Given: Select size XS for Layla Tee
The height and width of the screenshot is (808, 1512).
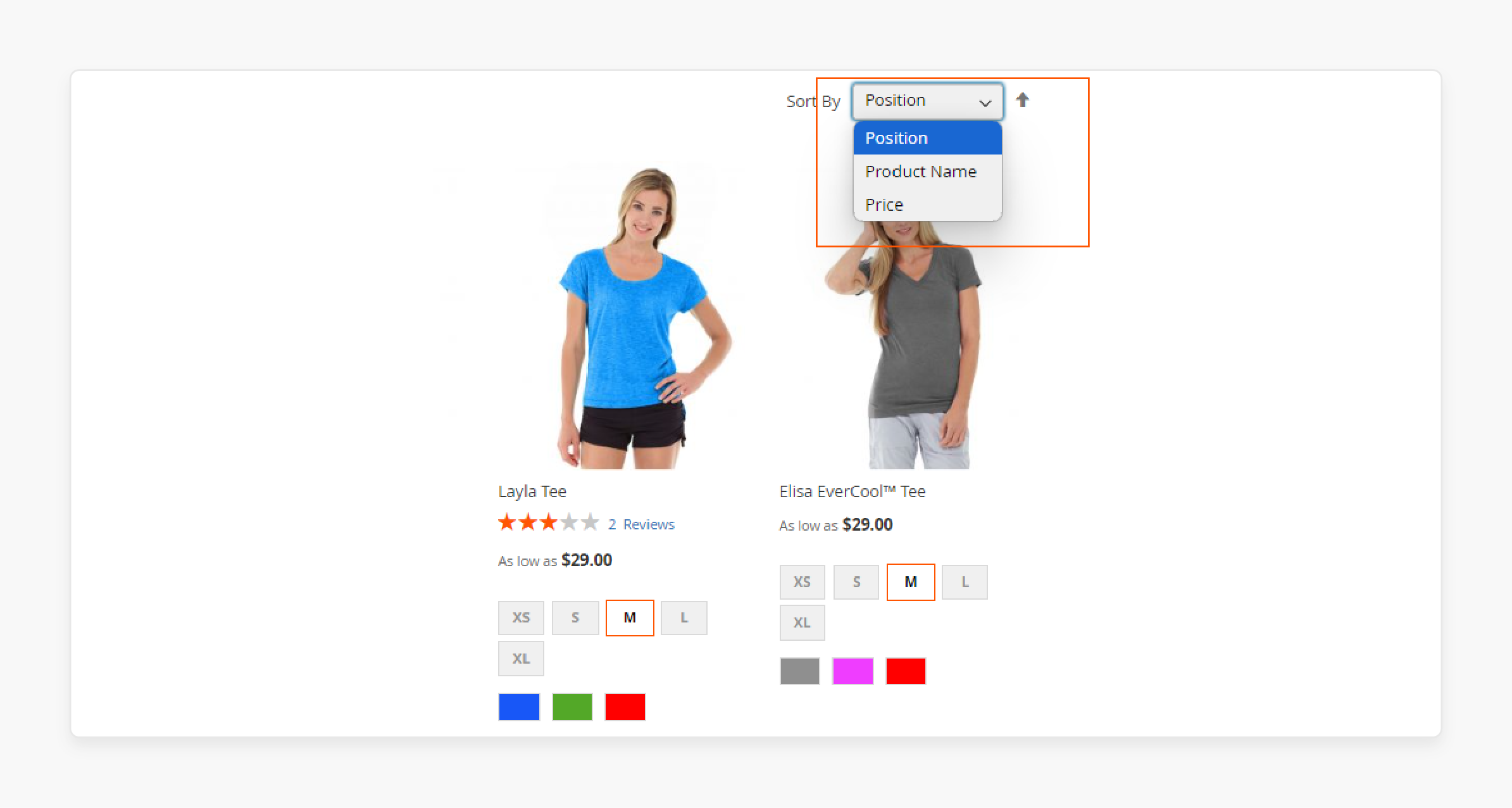Looking at the screenshot, I should pyautogui.click(x=521, y=617).
